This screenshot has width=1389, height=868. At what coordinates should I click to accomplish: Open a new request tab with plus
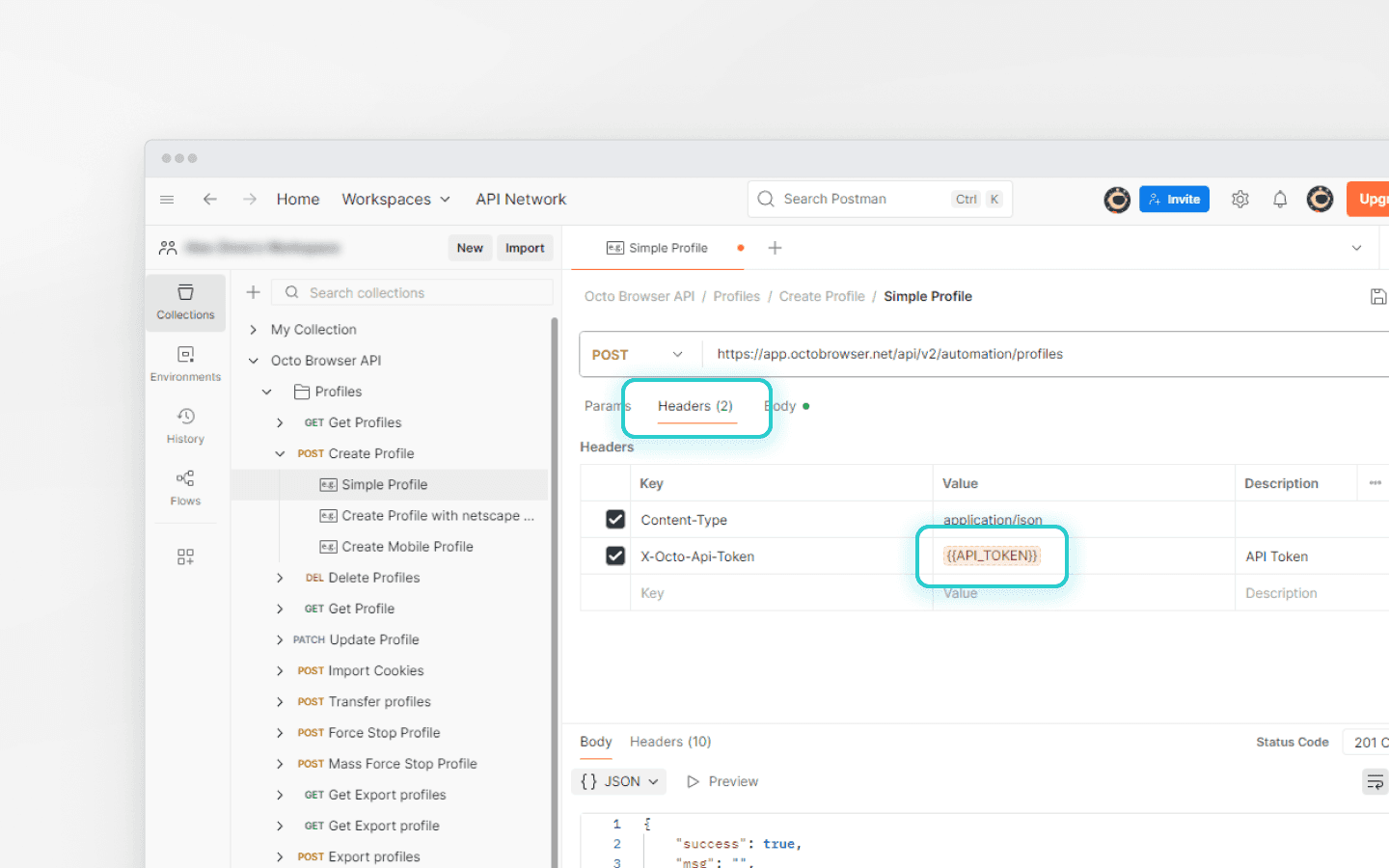coord(775,248)
